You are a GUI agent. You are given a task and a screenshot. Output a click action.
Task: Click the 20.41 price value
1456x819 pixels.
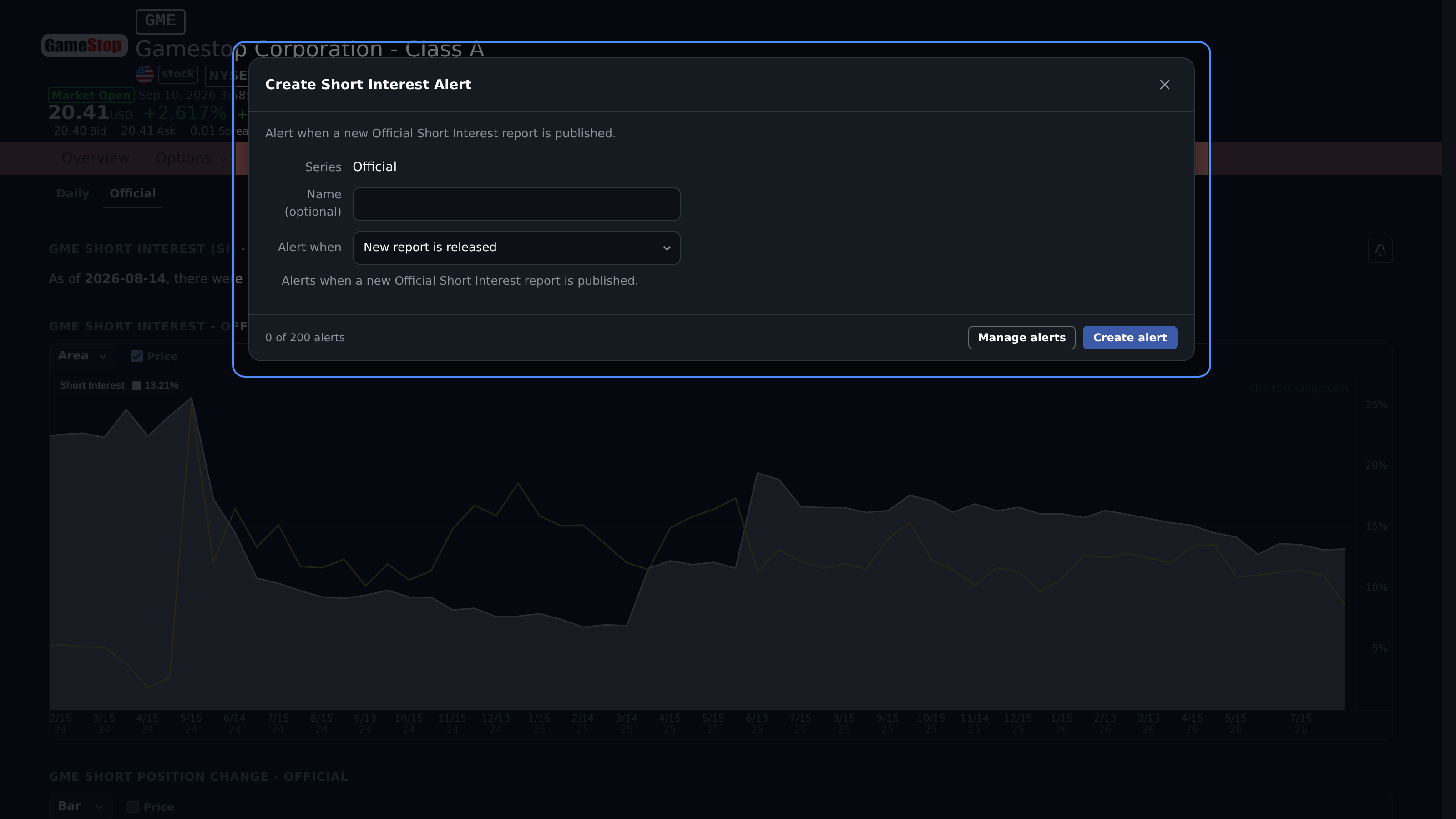click(x=79, y=112)
